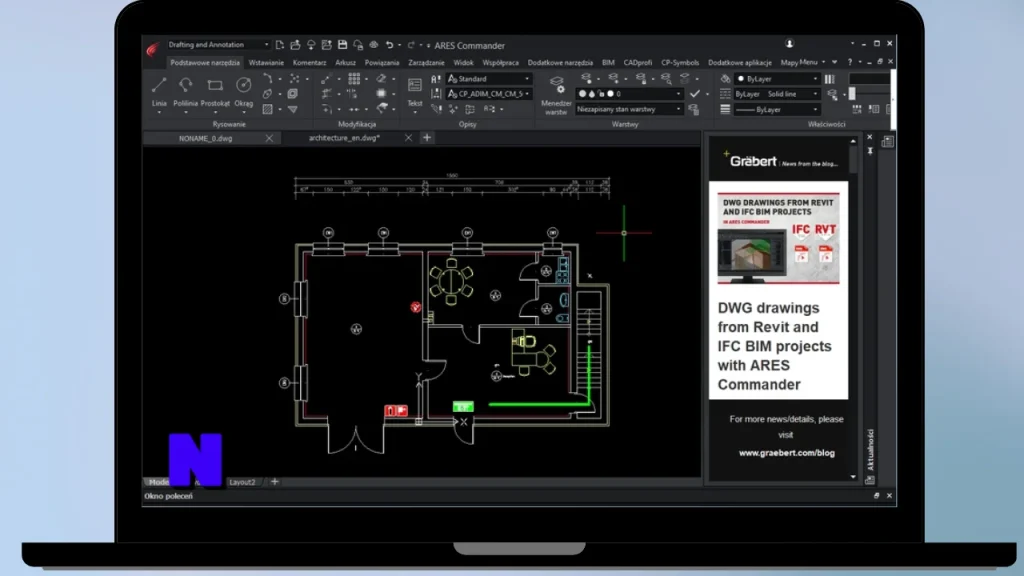Open the ByLayer Solid line linetype dropdown
Screen dimensions: 1024x576
tap(777, 94)
